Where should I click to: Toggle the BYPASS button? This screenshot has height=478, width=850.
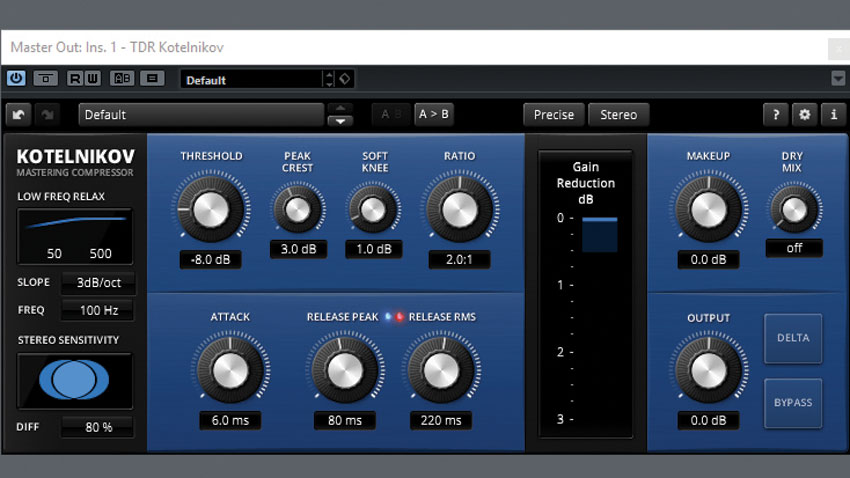point(793,403)
